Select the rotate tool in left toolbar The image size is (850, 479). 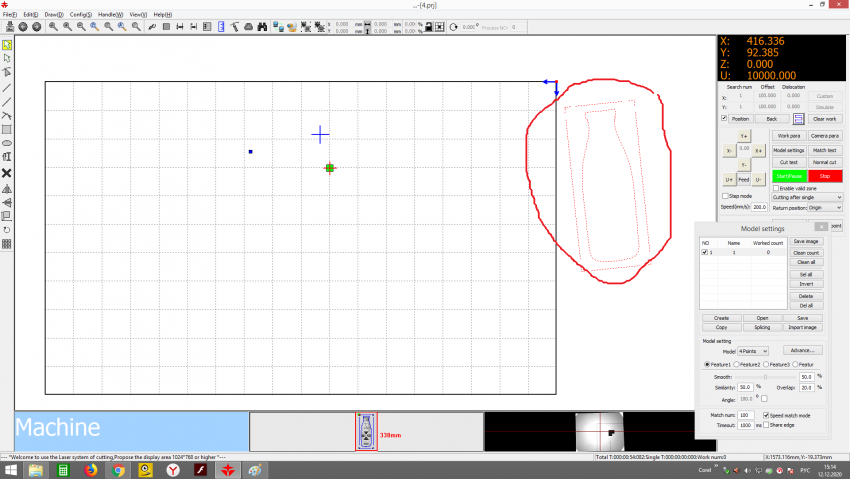[x=7, y=229]
